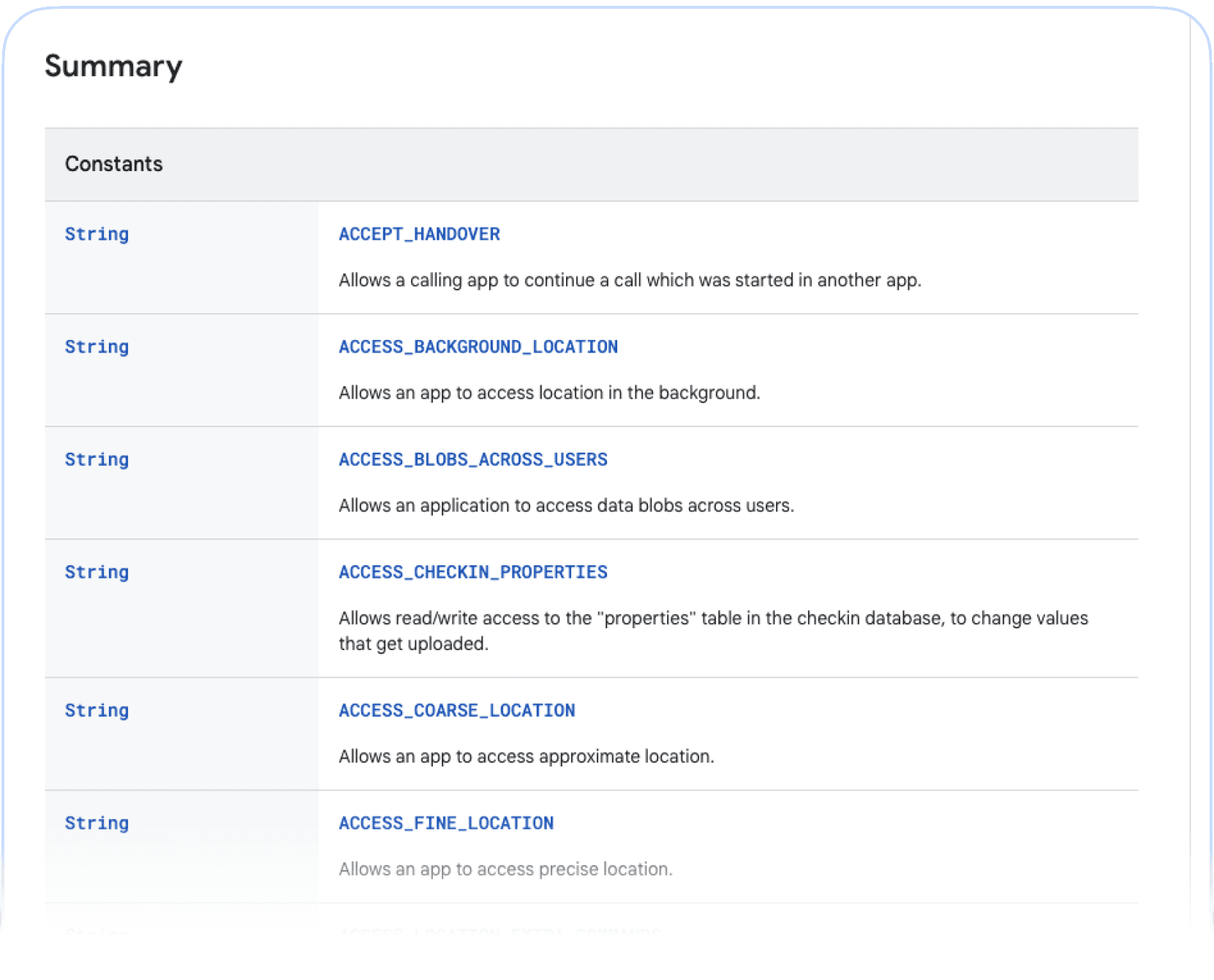Image resolution: width=1214 pixels, height=980 pixels.
Task: Click text 'Allows an app to access precise location.'
Action: coord(505,869)
